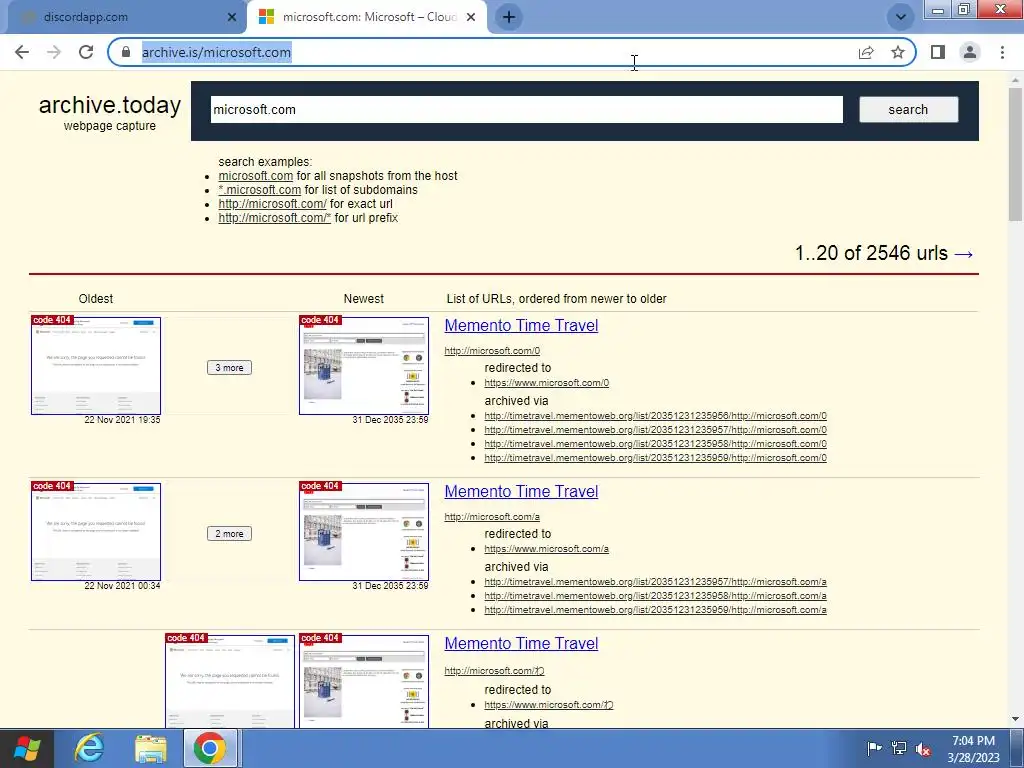Click the '3 more' snapshots button
The image size is (1024, 768).
point(229,368)
